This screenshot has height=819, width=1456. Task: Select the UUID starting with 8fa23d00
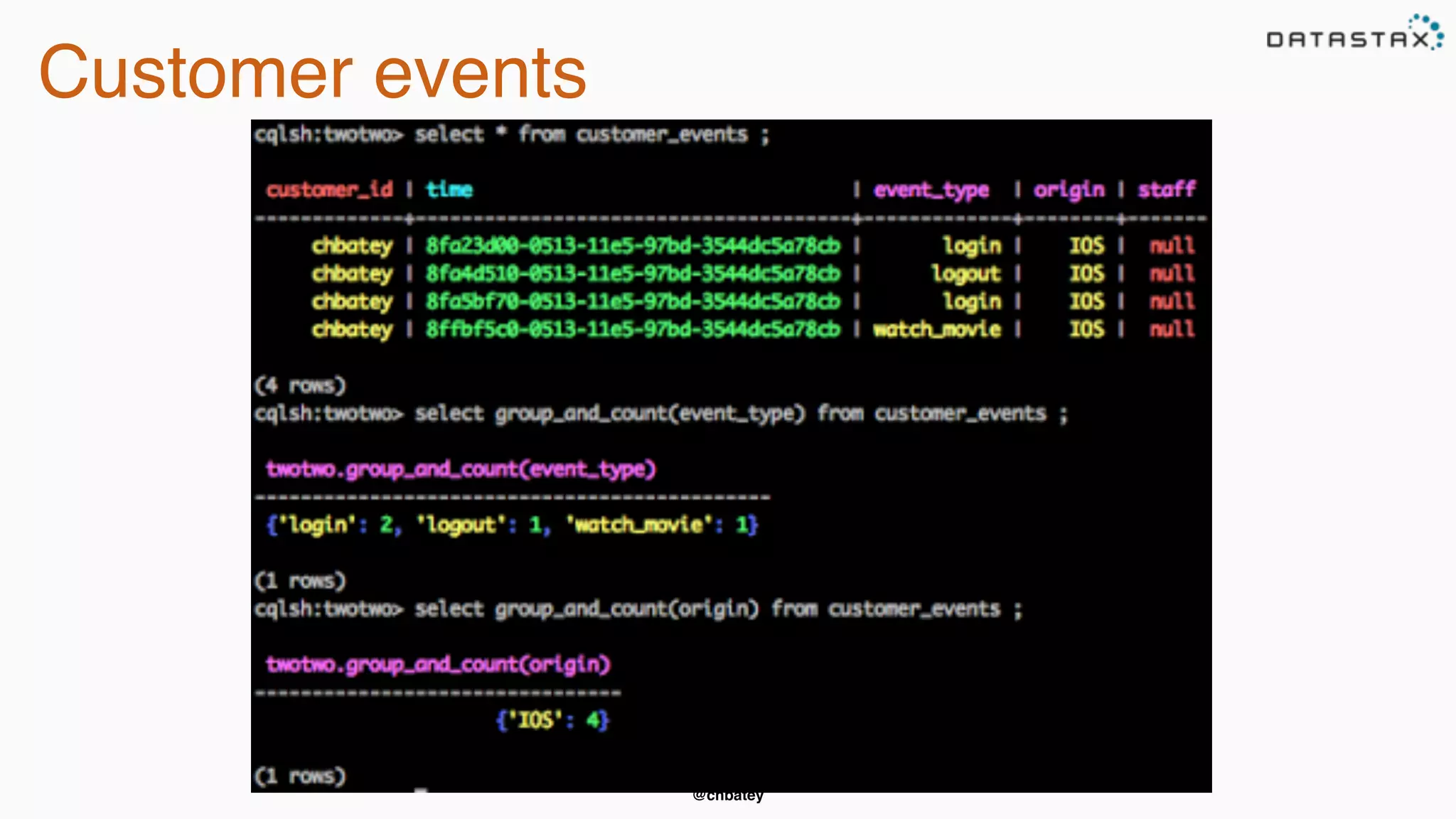point(633,246)
